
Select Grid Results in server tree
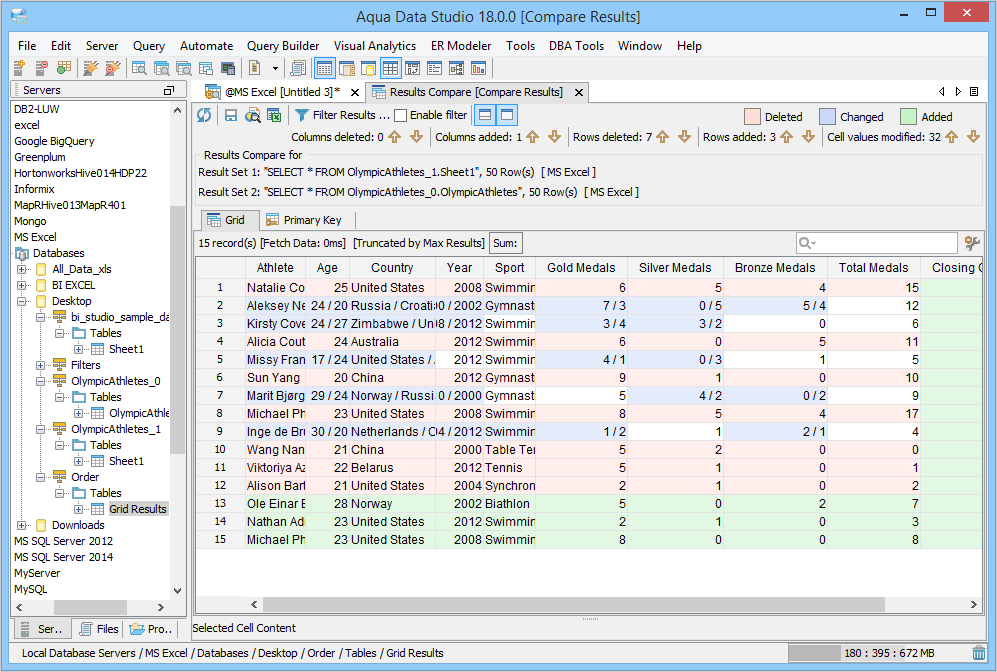(138, 509)
